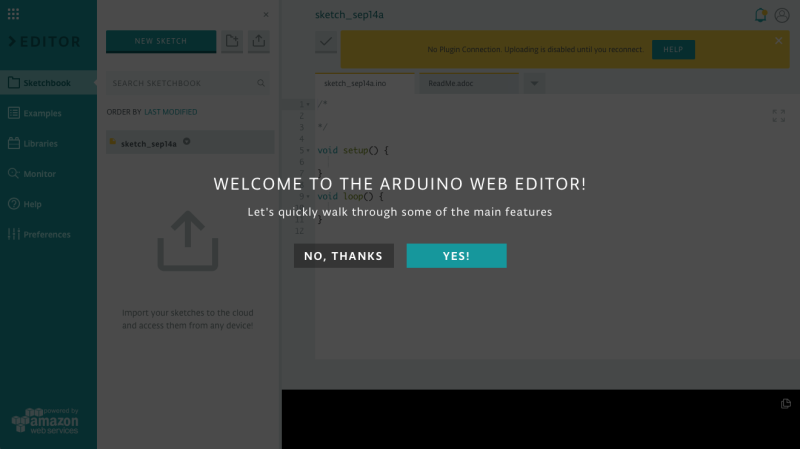Close the sketchbook side panel
Viewport: 800px width, 449px height.
pyautogui.click(x=266, y=15)
